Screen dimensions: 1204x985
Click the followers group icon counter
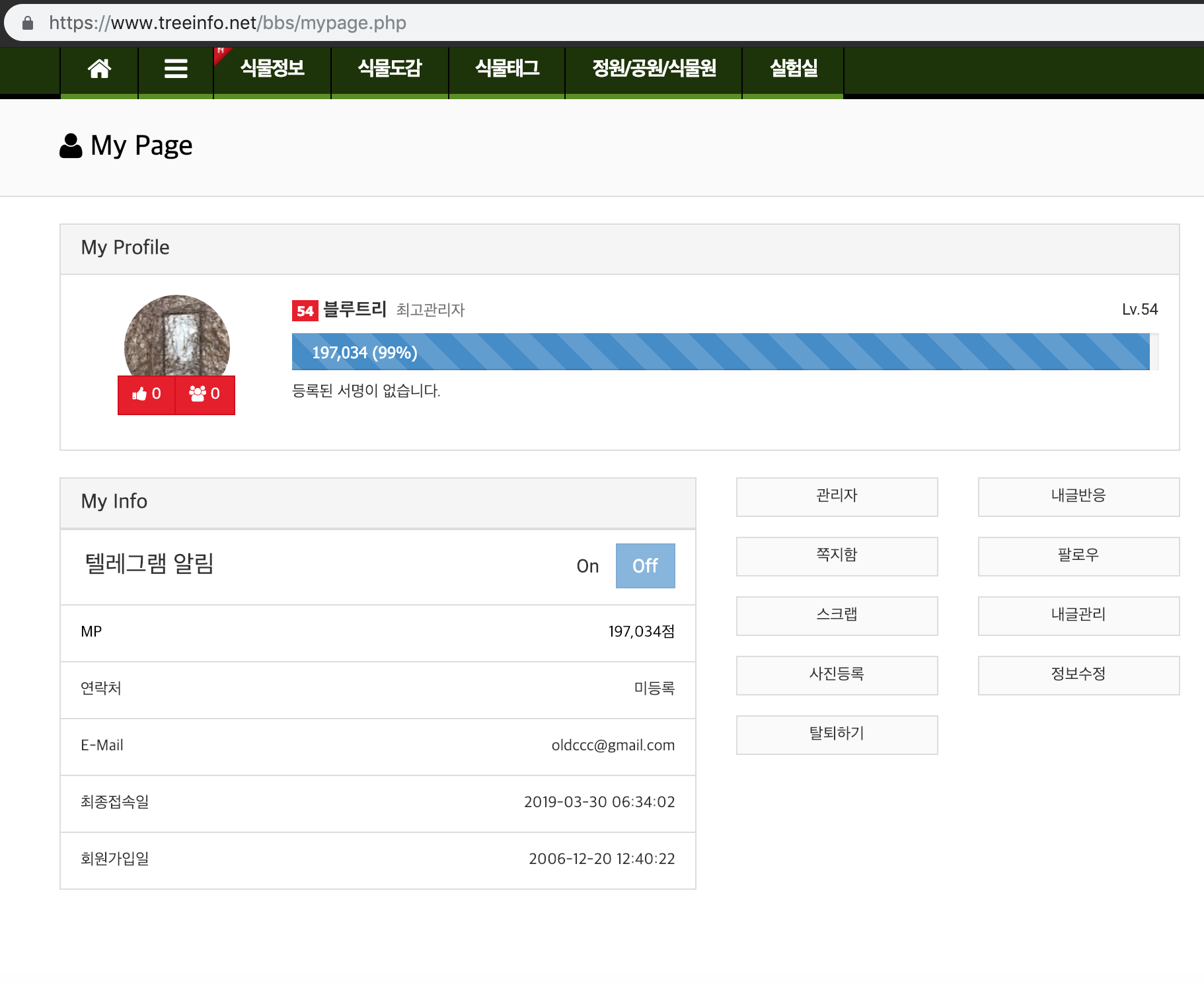pos(205,394)
